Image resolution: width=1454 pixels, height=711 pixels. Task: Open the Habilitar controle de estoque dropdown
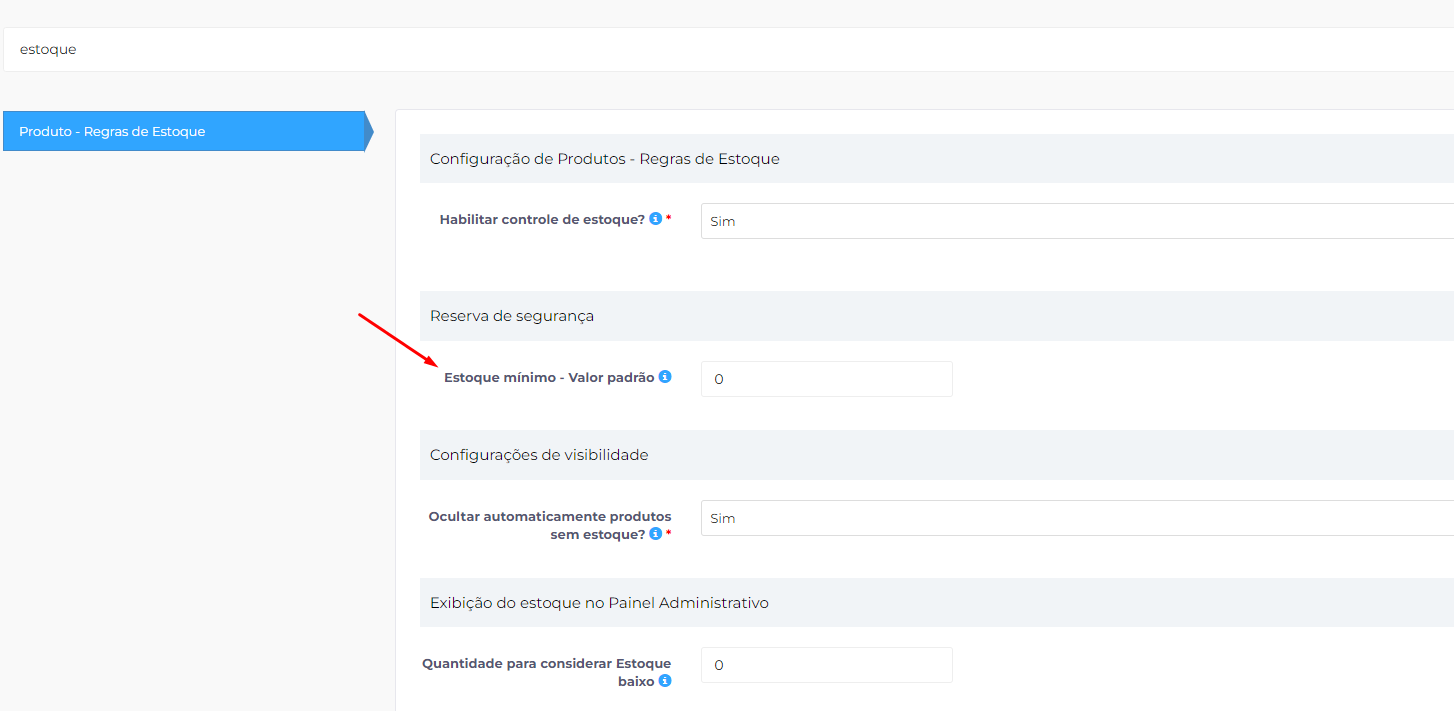(x=1077, y=221)
